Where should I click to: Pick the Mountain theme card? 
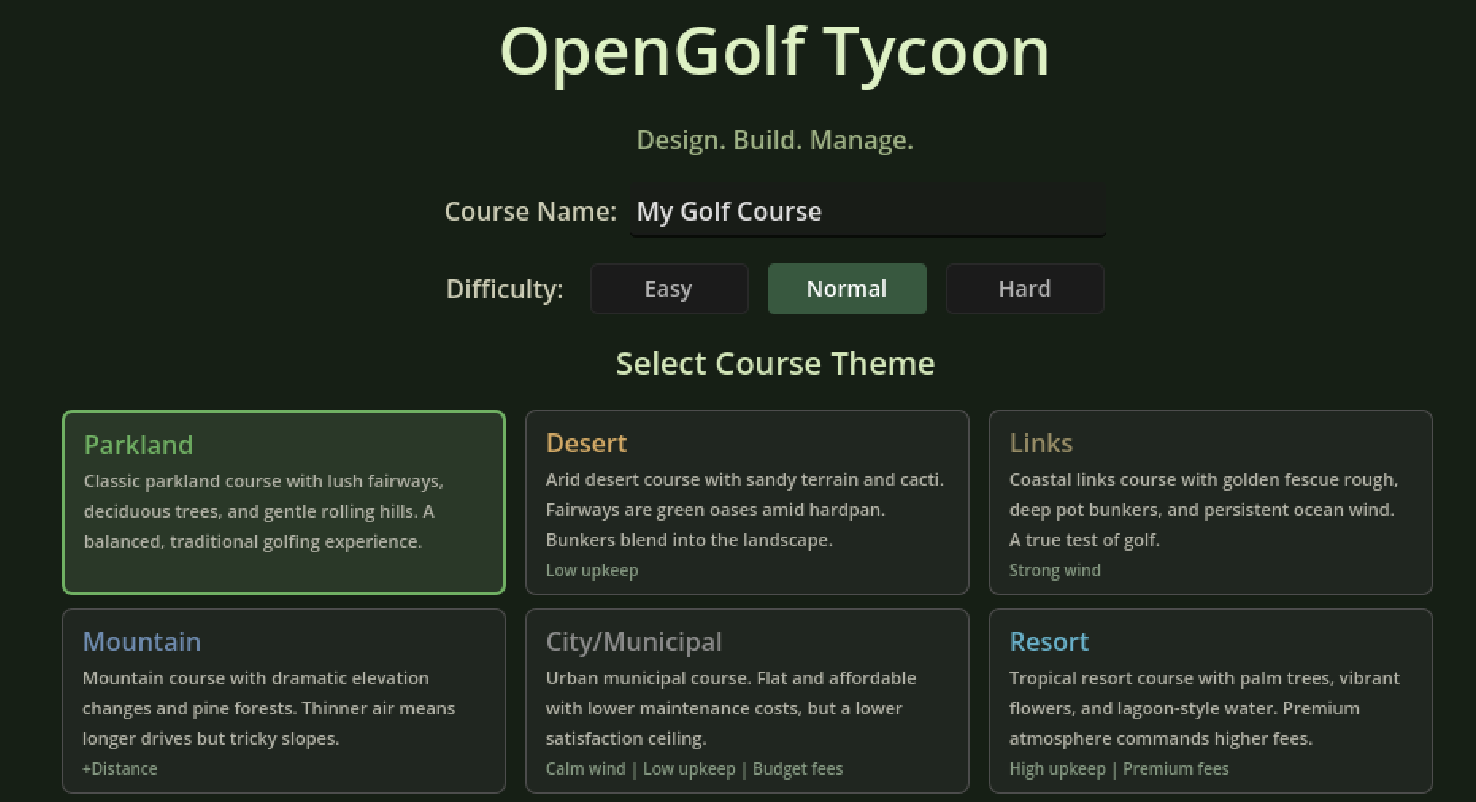(283, 700)
